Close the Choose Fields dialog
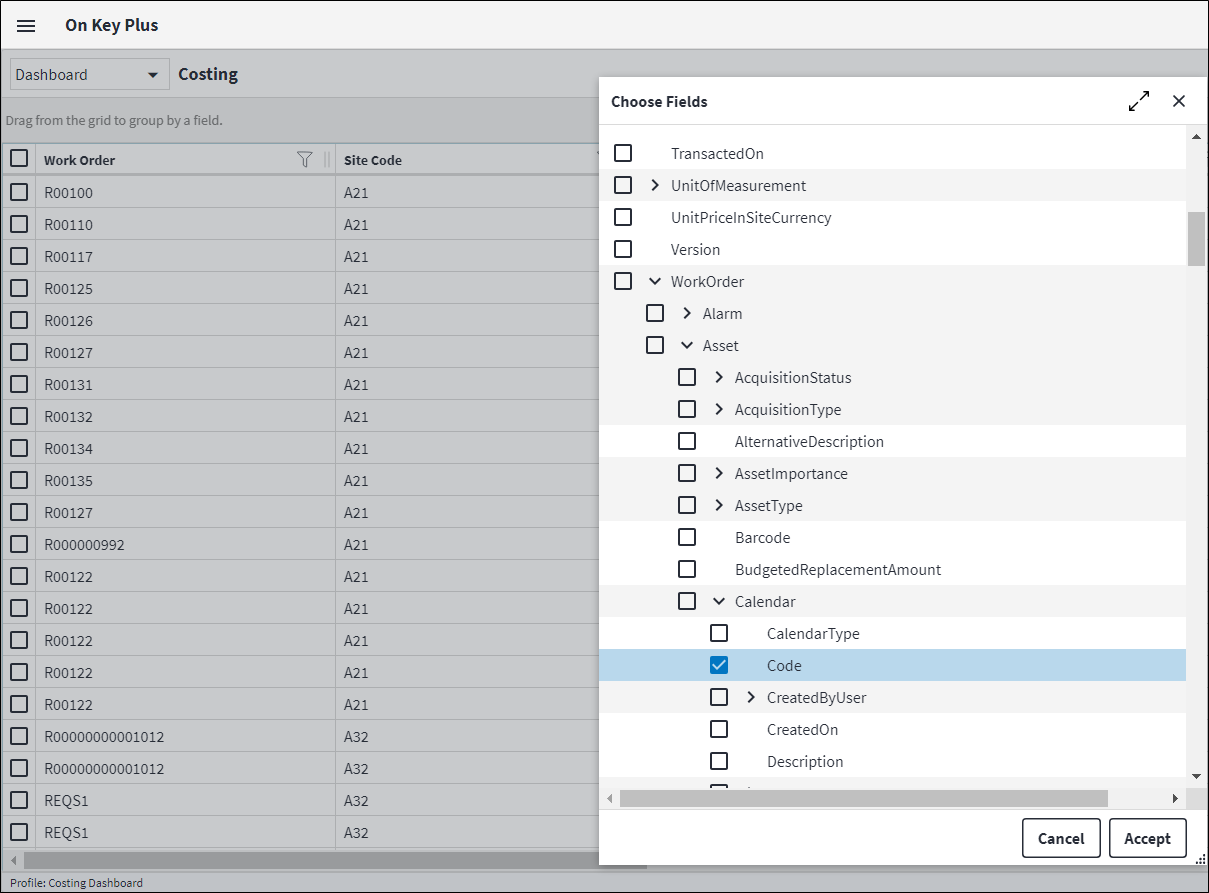 click(x=1179, y=101)
